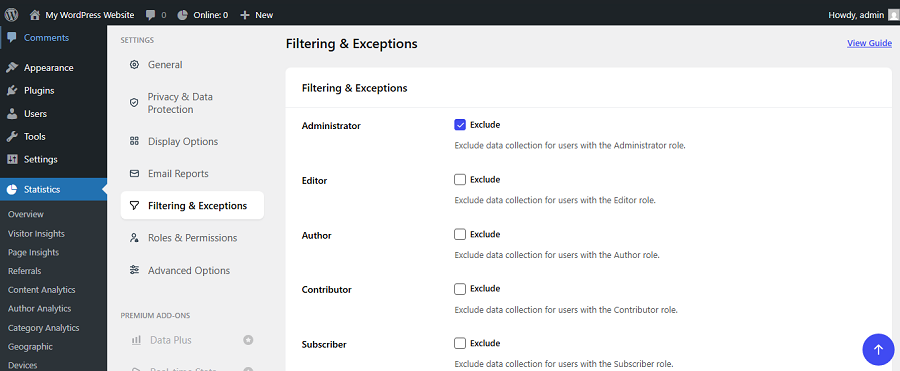Enable Exclude for the Editor role

coord(460,179)
